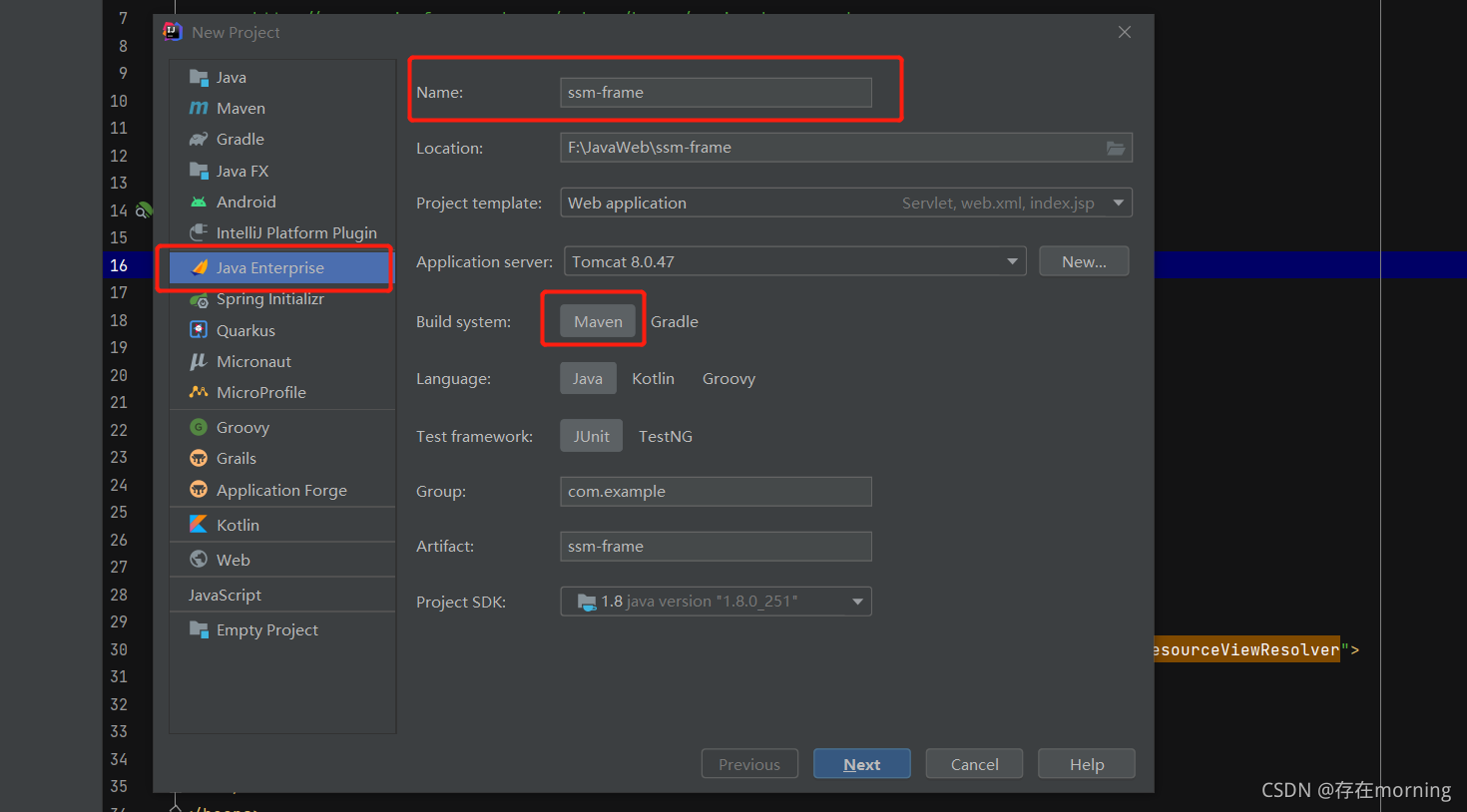Image resolution: width=1467 pixels, height=812 pixels.
Task: Click the IntelliJ IDEA logo in title bar
Action: (x=173, y=32)
